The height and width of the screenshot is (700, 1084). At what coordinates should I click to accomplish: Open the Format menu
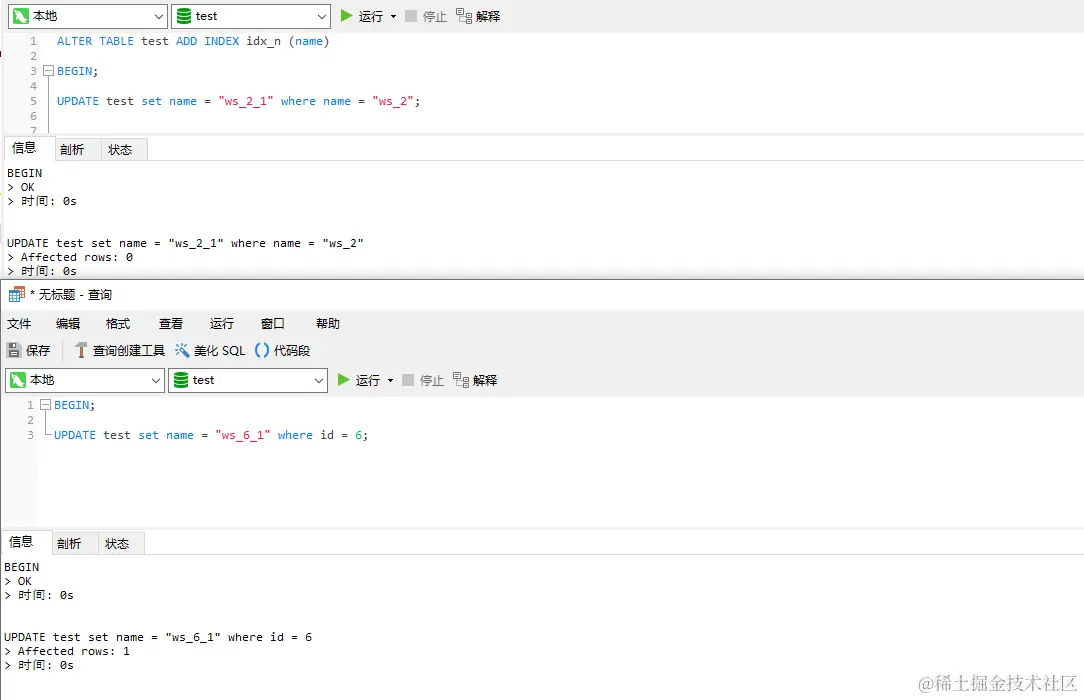[118, 323]
